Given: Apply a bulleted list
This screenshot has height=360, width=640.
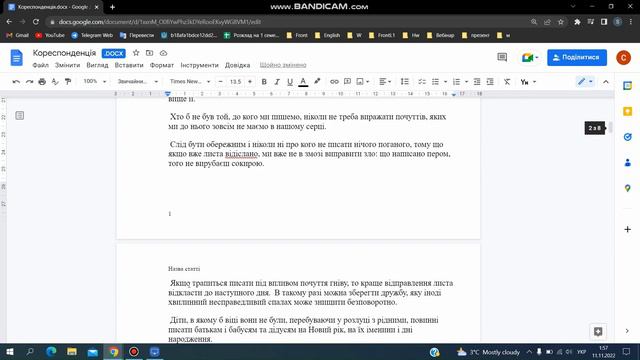Looking at the screenshot, I should tap(436, 82).
